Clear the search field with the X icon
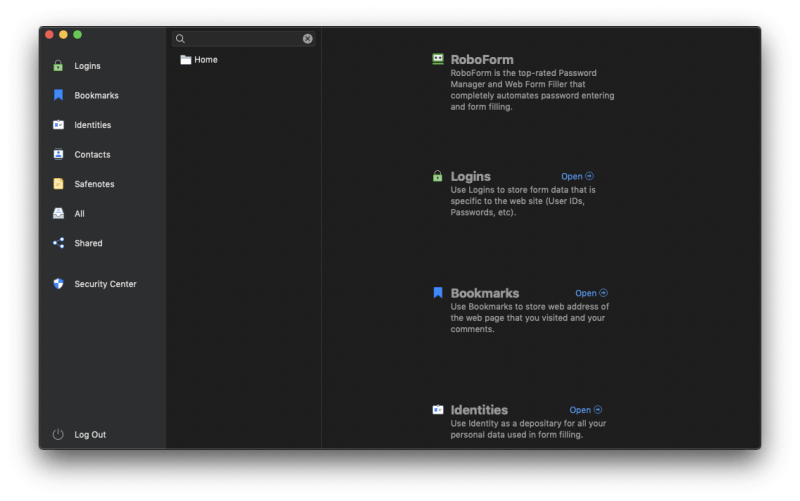800x501 pixels. point(307,39)
